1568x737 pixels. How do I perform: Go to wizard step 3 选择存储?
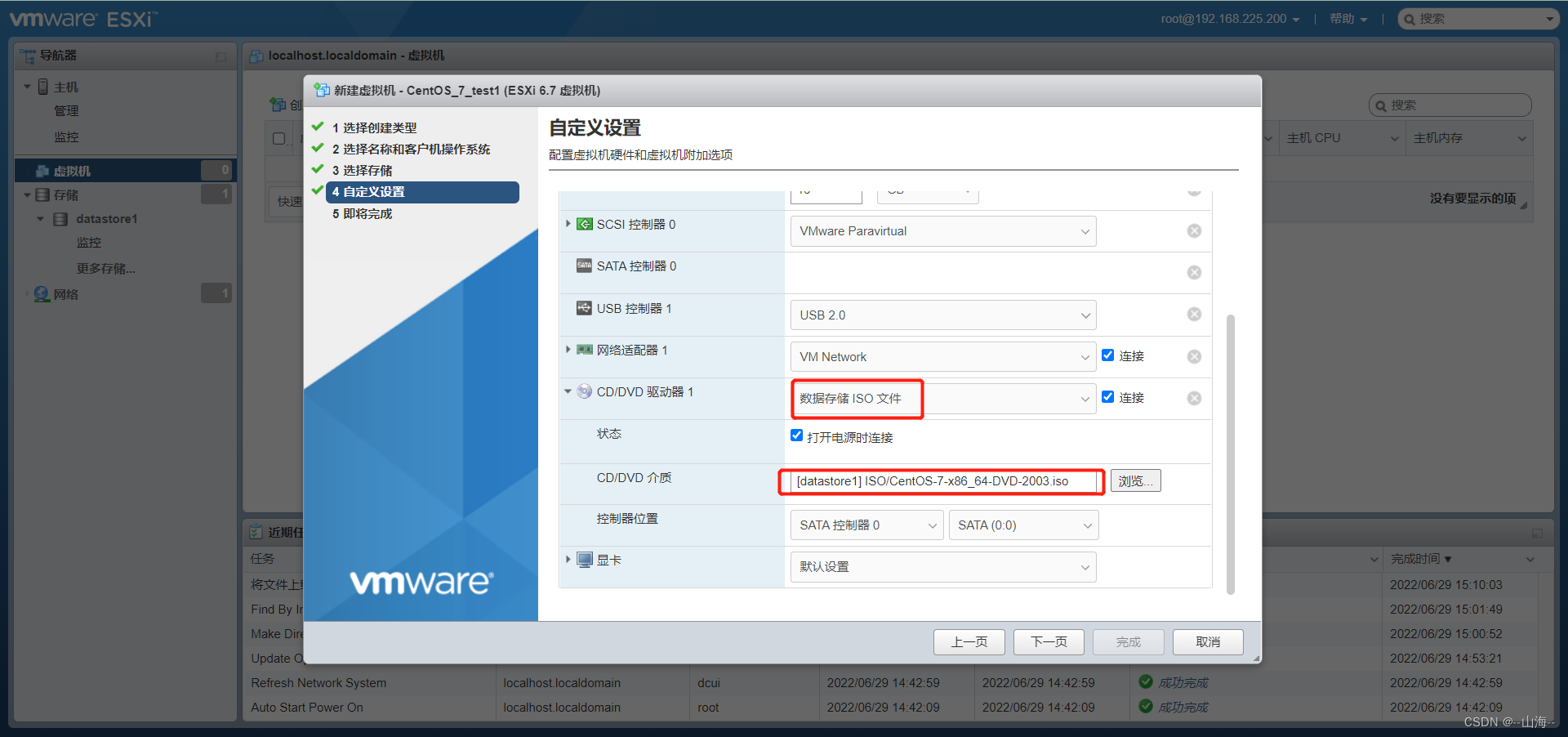pyautogui.click(x=362, y=171)
